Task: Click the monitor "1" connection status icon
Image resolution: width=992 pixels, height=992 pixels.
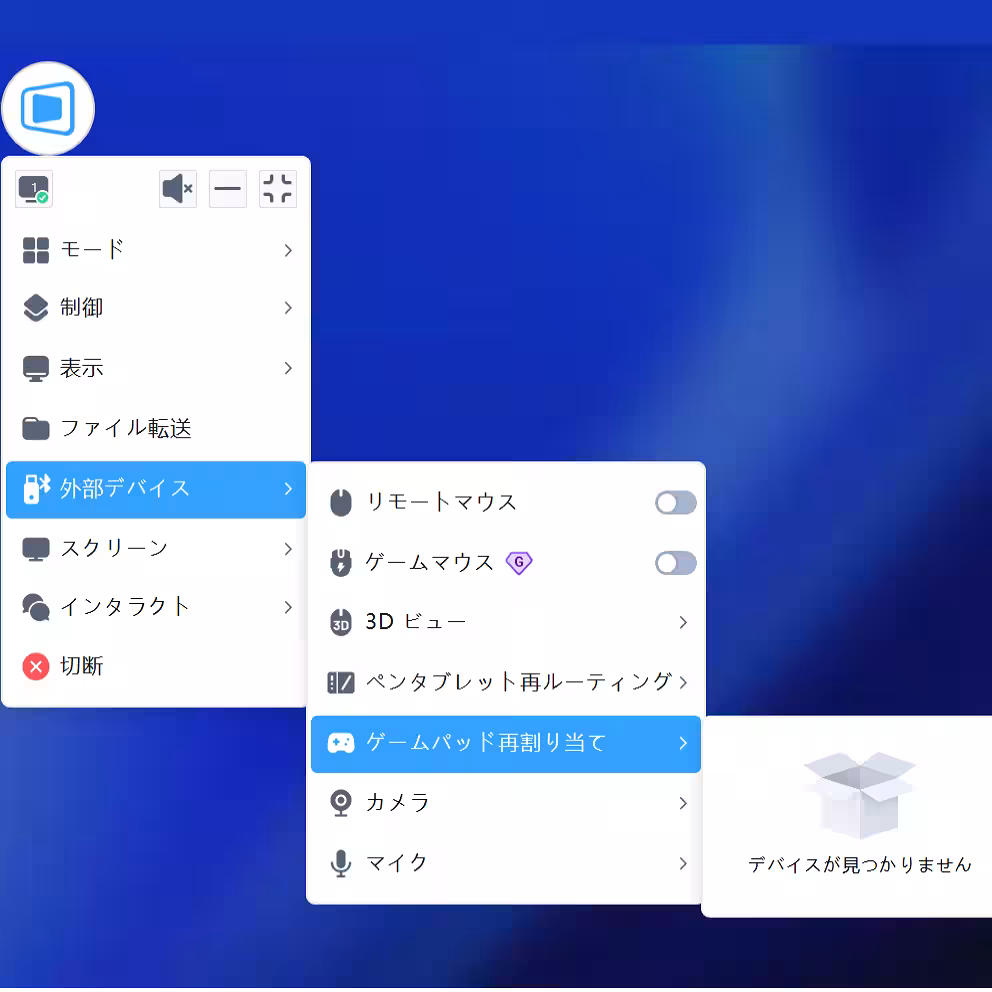Action: click(x=33, y=189)
